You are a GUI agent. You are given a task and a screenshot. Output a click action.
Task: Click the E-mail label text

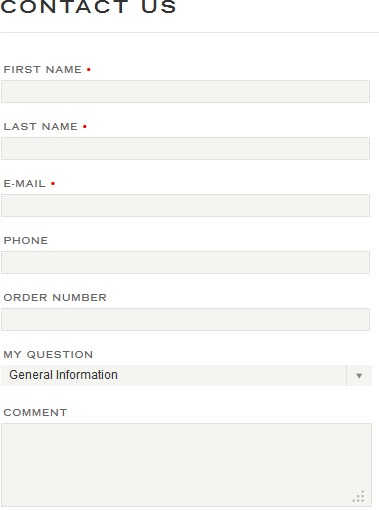[24, 184]
